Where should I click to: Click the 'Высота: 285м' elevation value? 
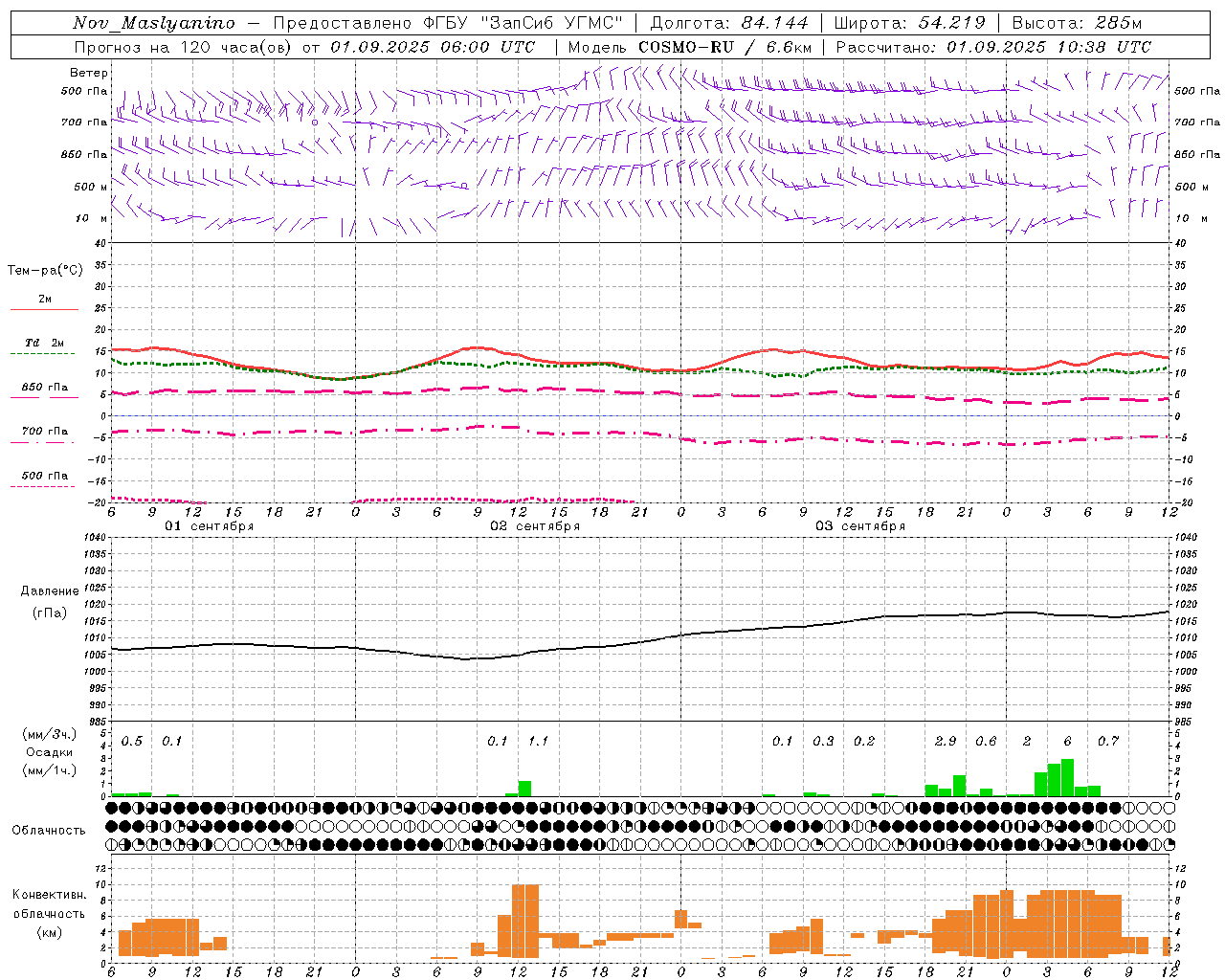[1077, 23]
